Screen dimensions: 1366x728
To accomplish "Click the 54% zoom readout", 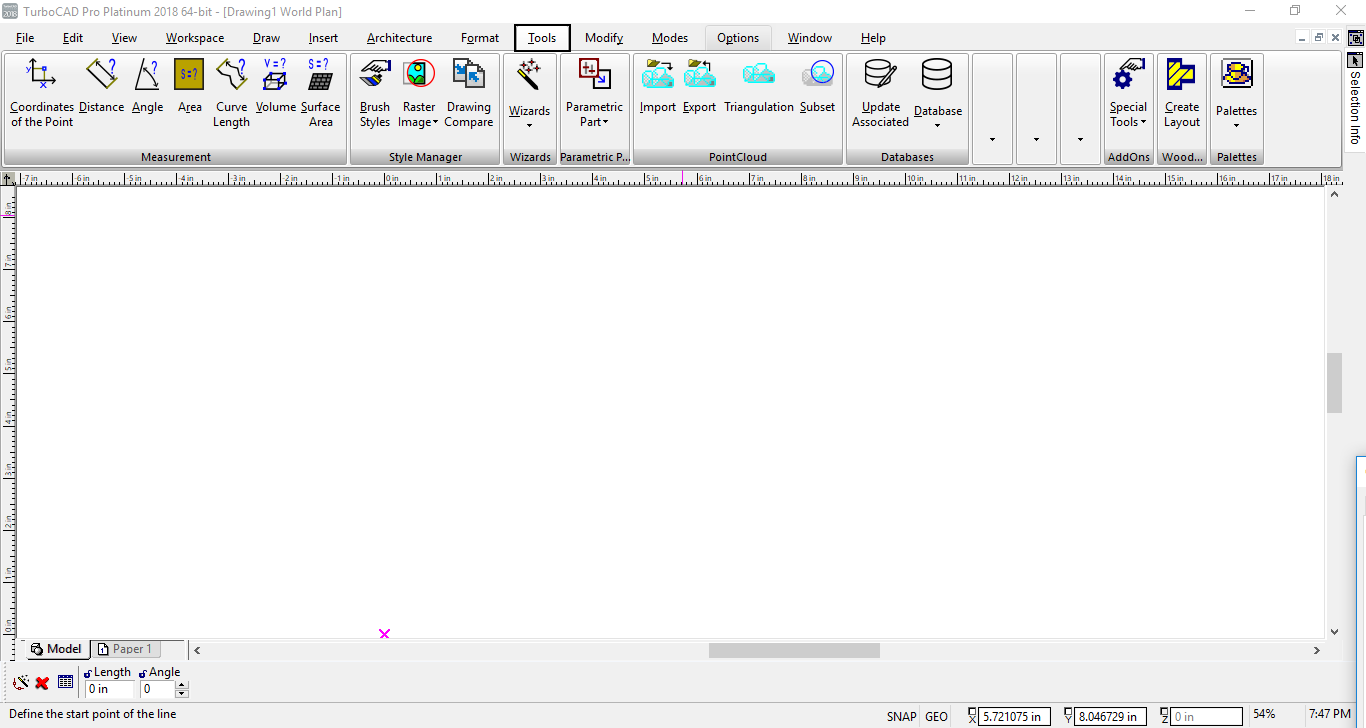I will point(1264,715).
